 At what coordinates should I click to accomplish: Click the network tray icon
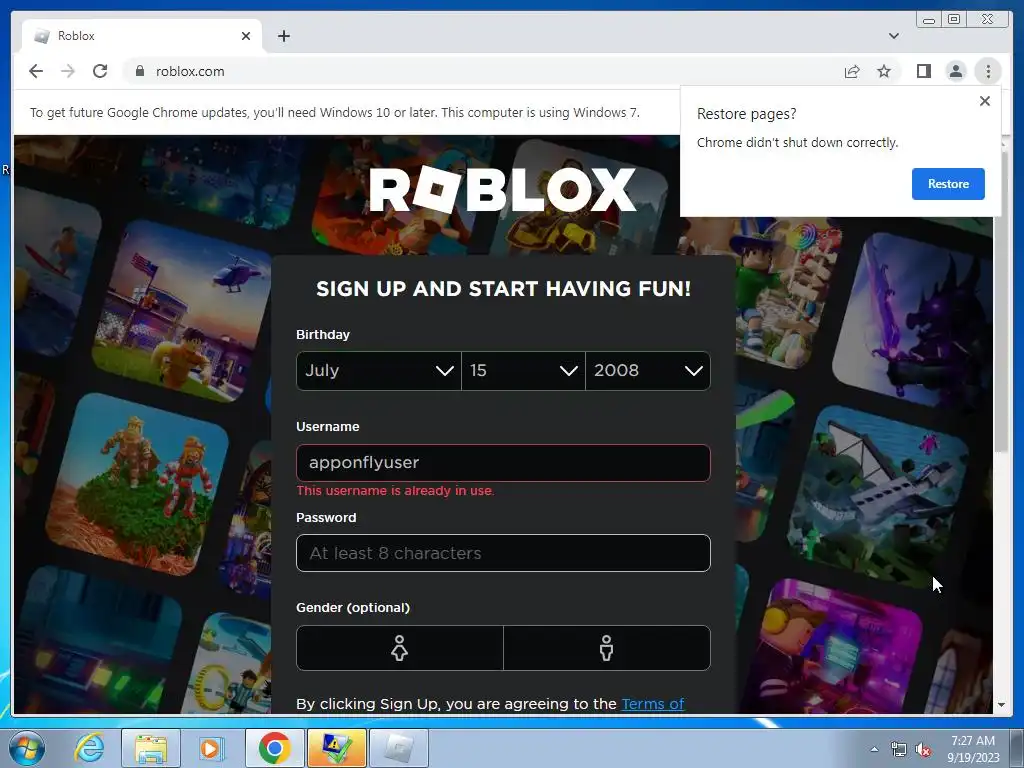point(899,750)
